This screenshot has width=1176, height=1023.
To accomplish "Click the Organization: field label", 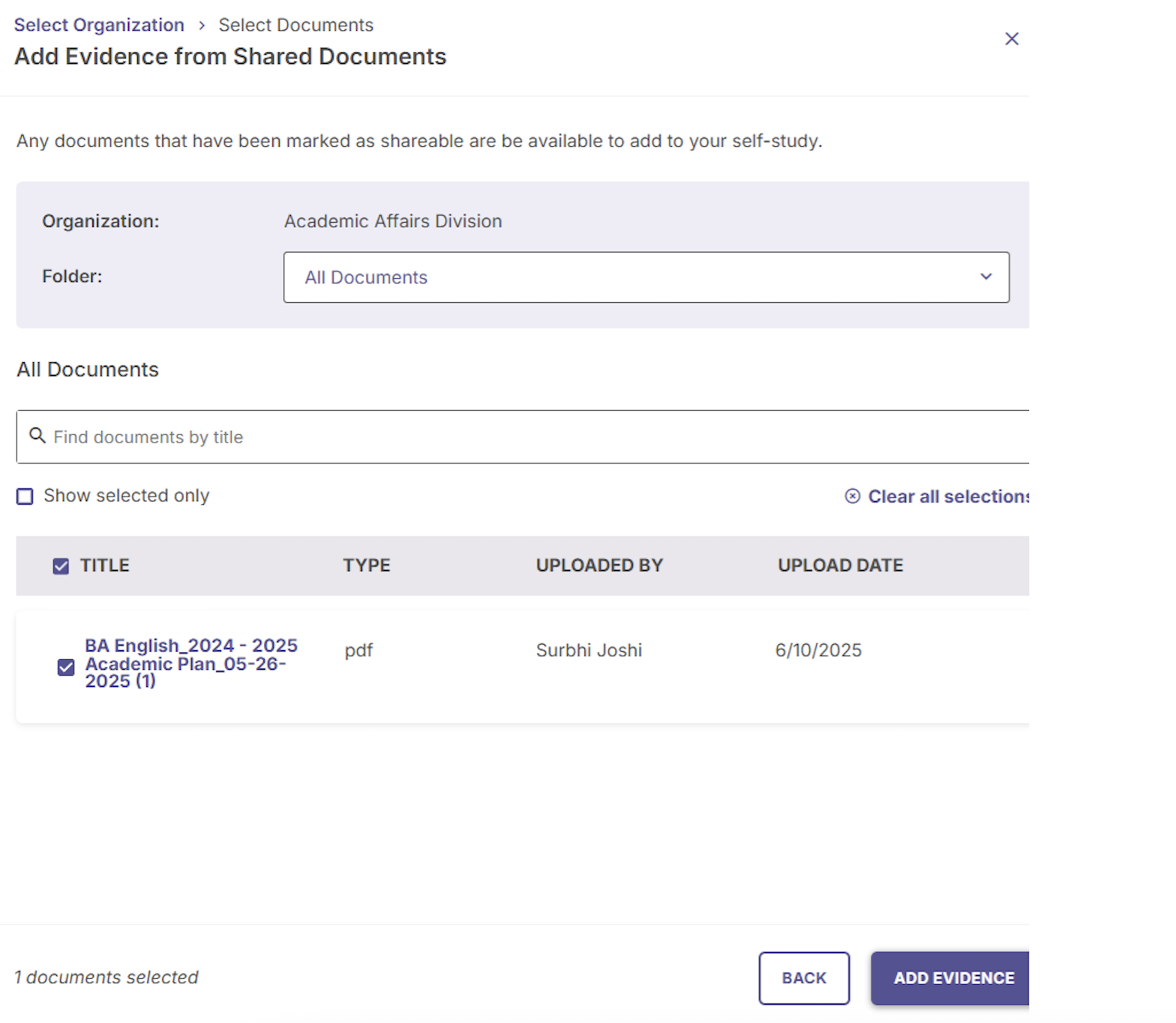I will click(100, 221).
